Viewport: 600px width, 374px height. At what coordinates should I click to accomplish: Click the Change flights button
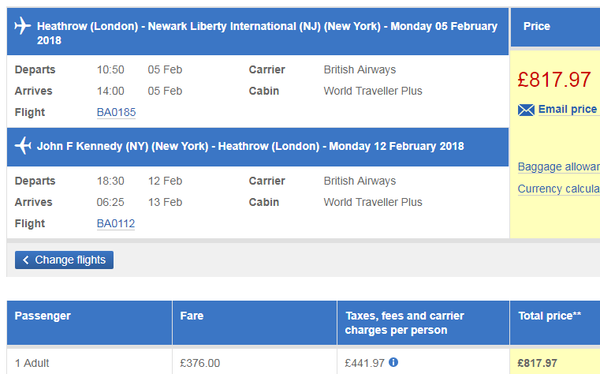(64, 260)
